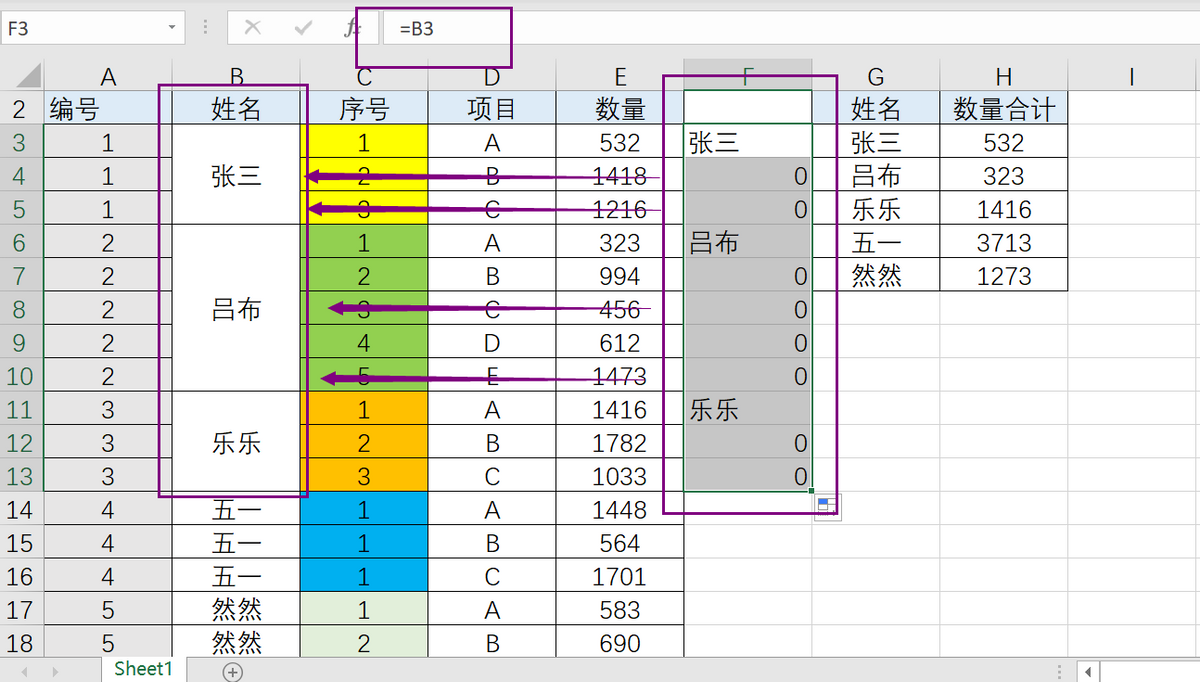The image size is (1200, 682).
Task: Select merged cell 乐乐 in column B
Action: point(236,442)
